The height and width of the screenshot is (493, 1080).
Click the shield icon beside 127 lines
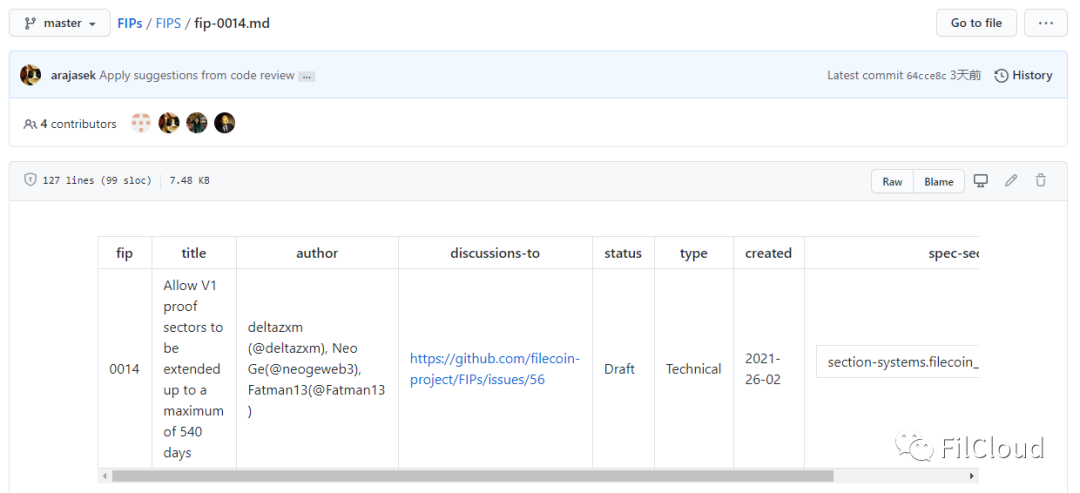[30, 180]
